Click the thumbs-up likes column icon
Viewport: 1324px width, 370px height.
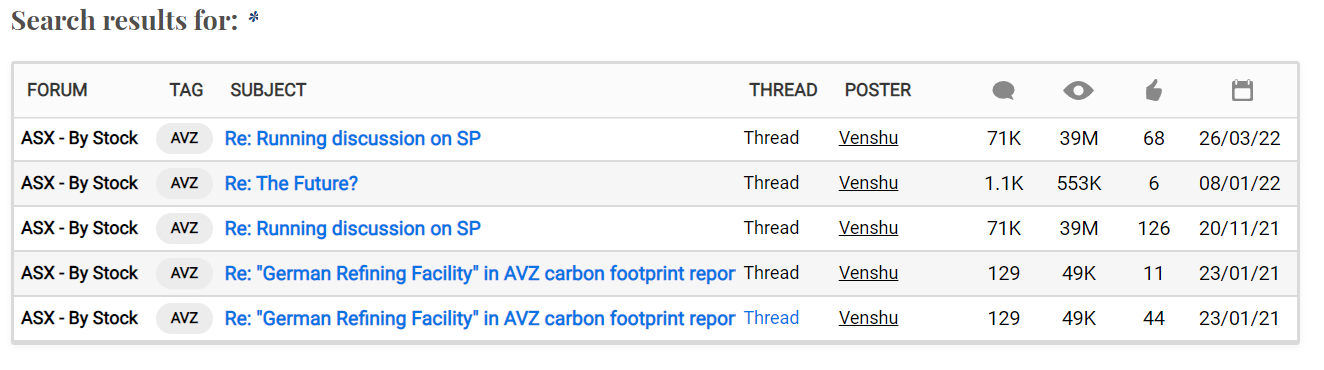tap(1154, 91)
